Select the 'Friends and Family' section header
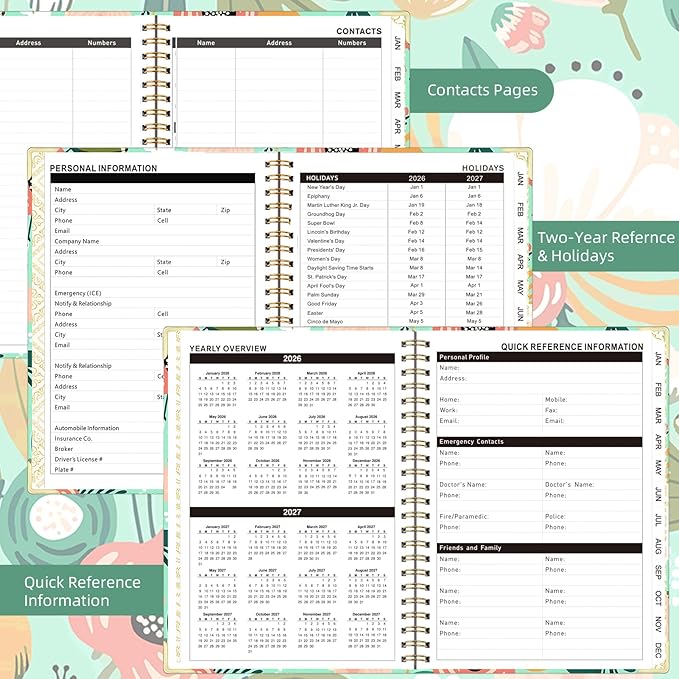 pyautogui.click(x=539, y=548)
